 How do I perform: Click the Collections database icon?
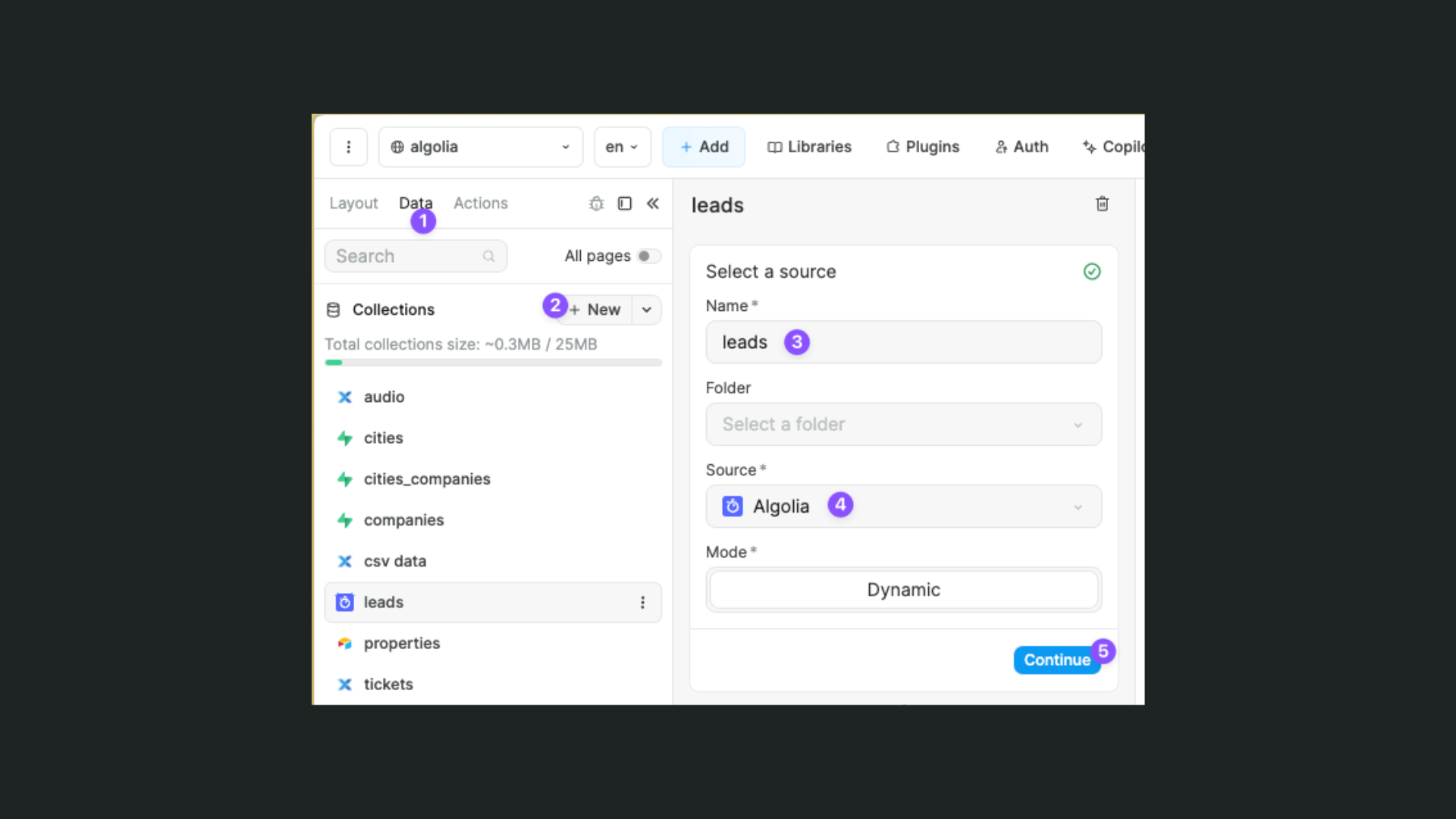pyautogui.click(x=334, y=309)
